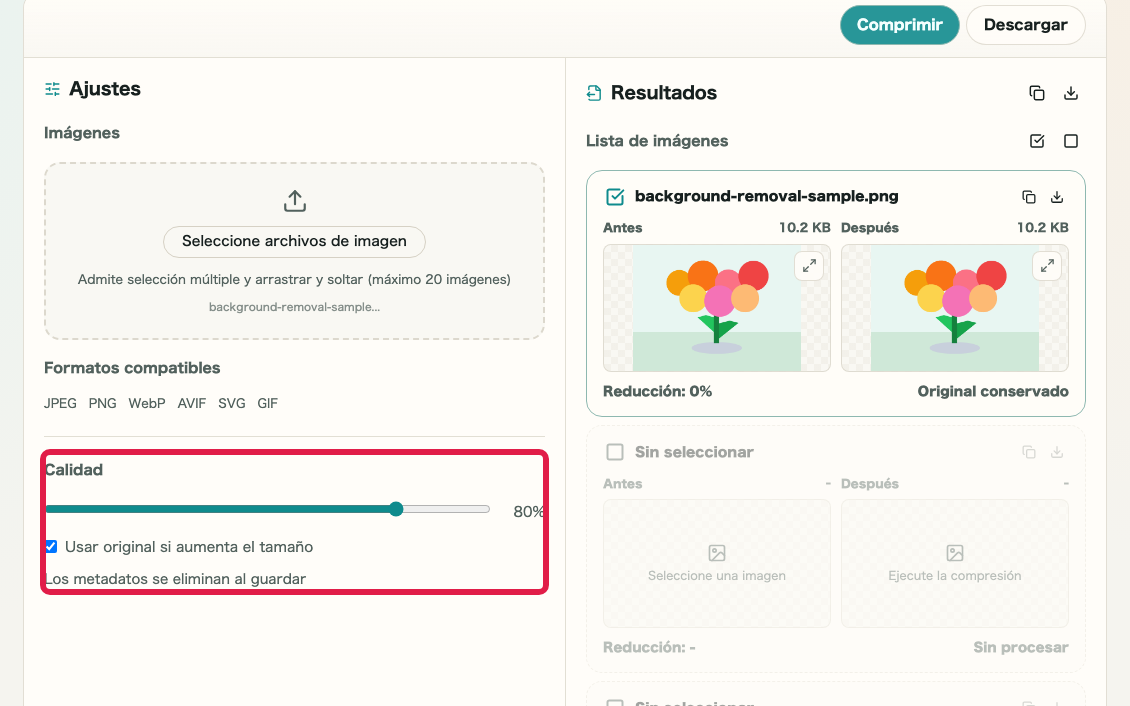Click the 'Seleccione una imagen' placeholder
This screenshot has width=1130, height=706.
click(716, 564)
